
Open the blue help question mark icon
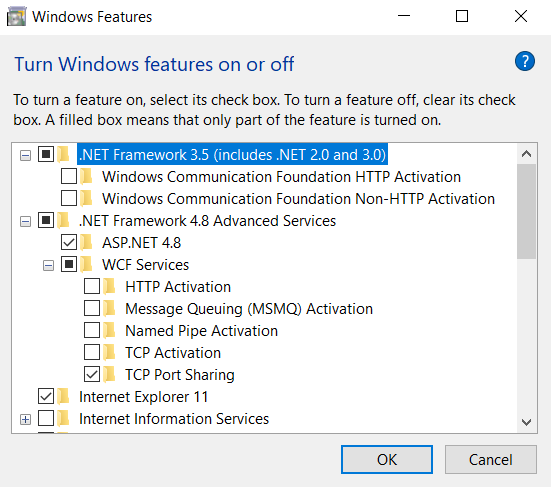coord(525,61)
